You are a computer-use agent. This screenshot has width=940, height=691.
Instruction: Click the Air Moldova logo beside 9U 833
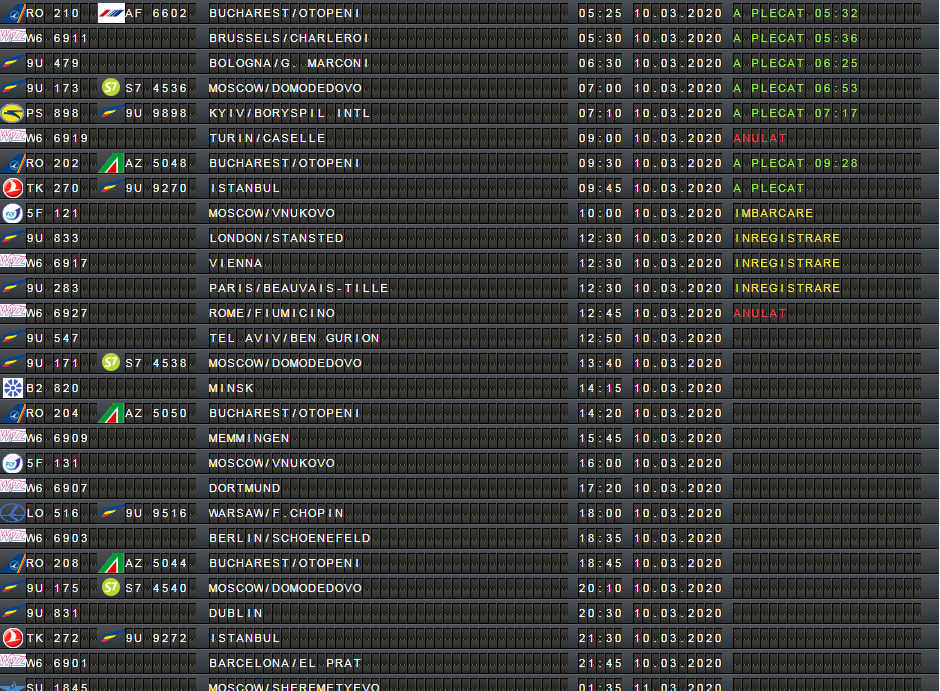click(x=13, y=237)
